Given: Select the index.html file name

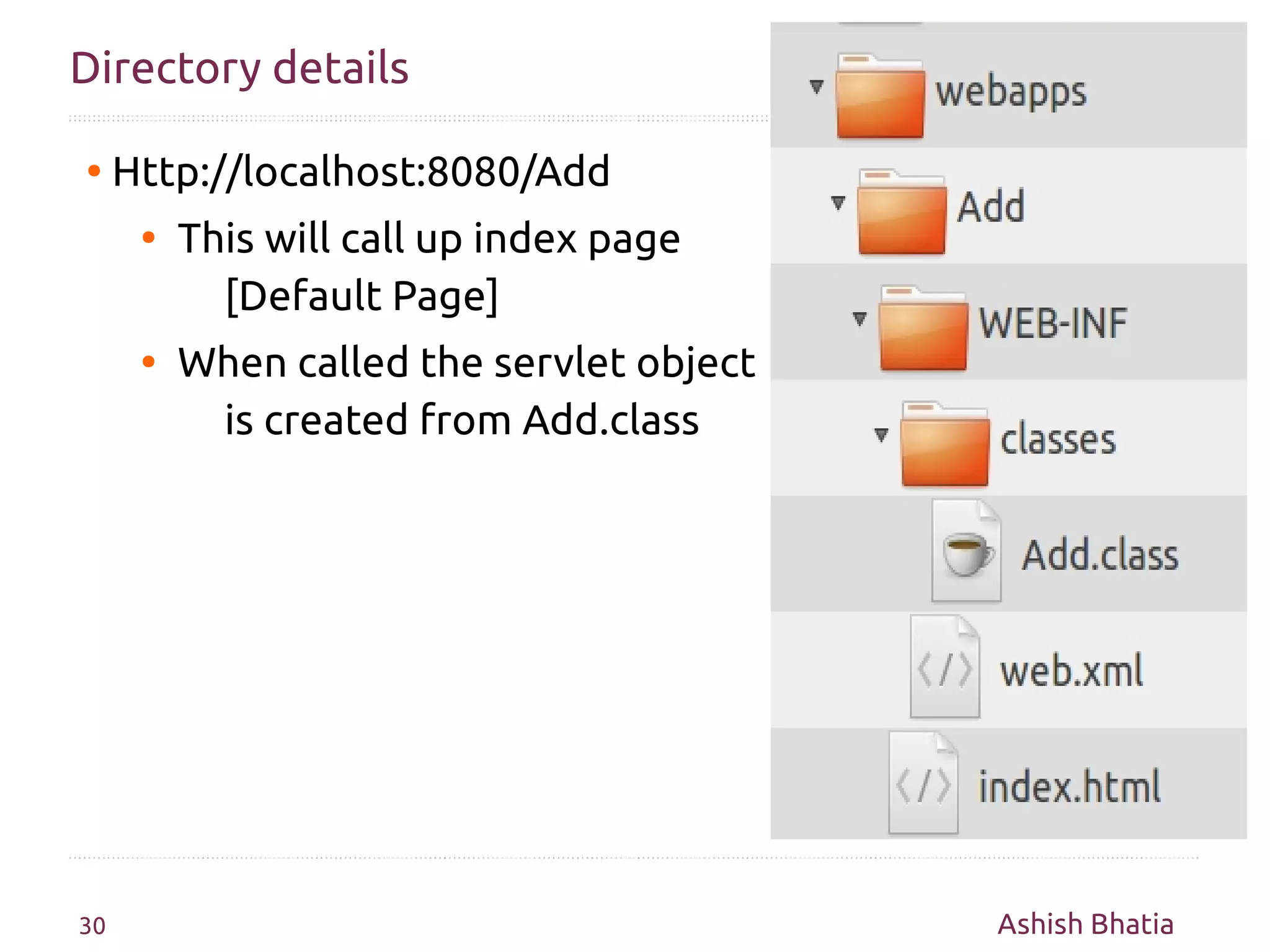Looking at the screenshot, I should (x=1069, y=786).
